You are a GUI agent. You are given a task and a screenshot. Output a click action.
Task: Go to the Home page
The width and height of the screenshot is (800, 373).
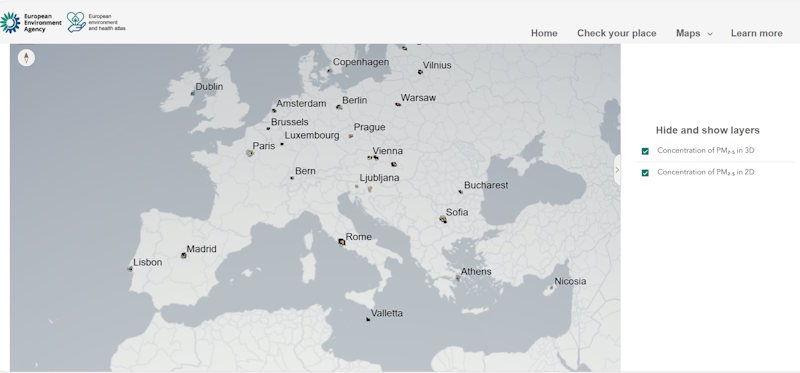(x=544, y=33)
